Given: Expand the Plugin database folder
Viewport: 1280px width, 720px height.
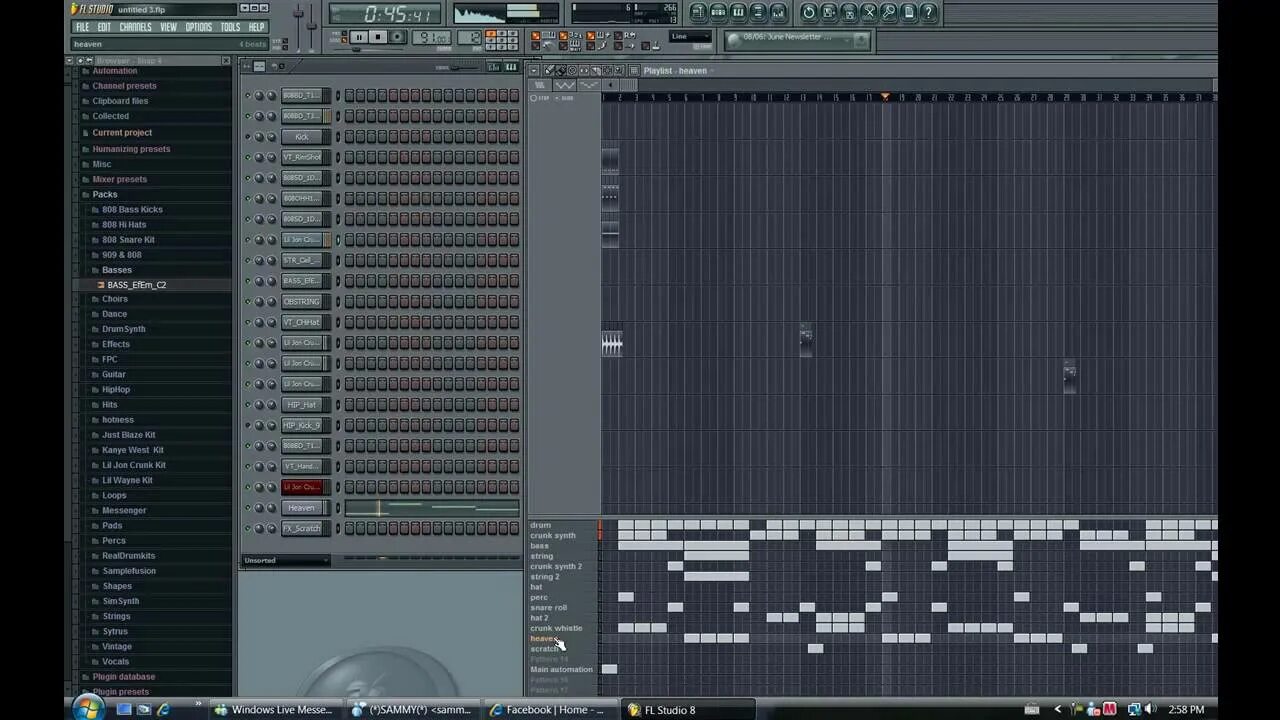Looking at the screenshot, I should [x=124, y=677].
